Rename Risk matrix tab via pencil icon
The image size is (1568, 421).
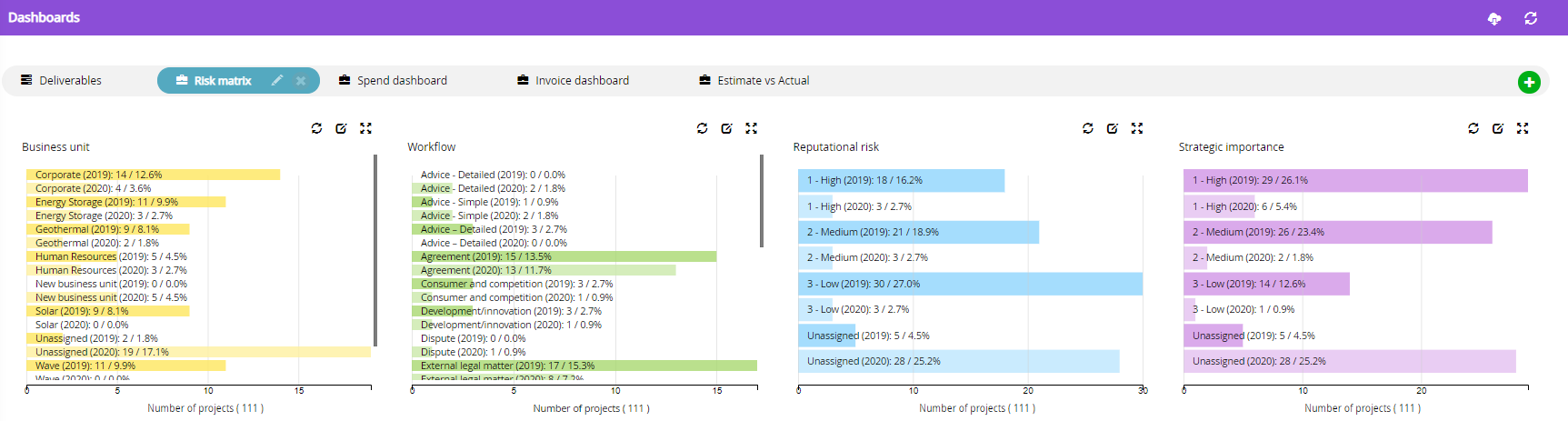[x=277, y=80]
